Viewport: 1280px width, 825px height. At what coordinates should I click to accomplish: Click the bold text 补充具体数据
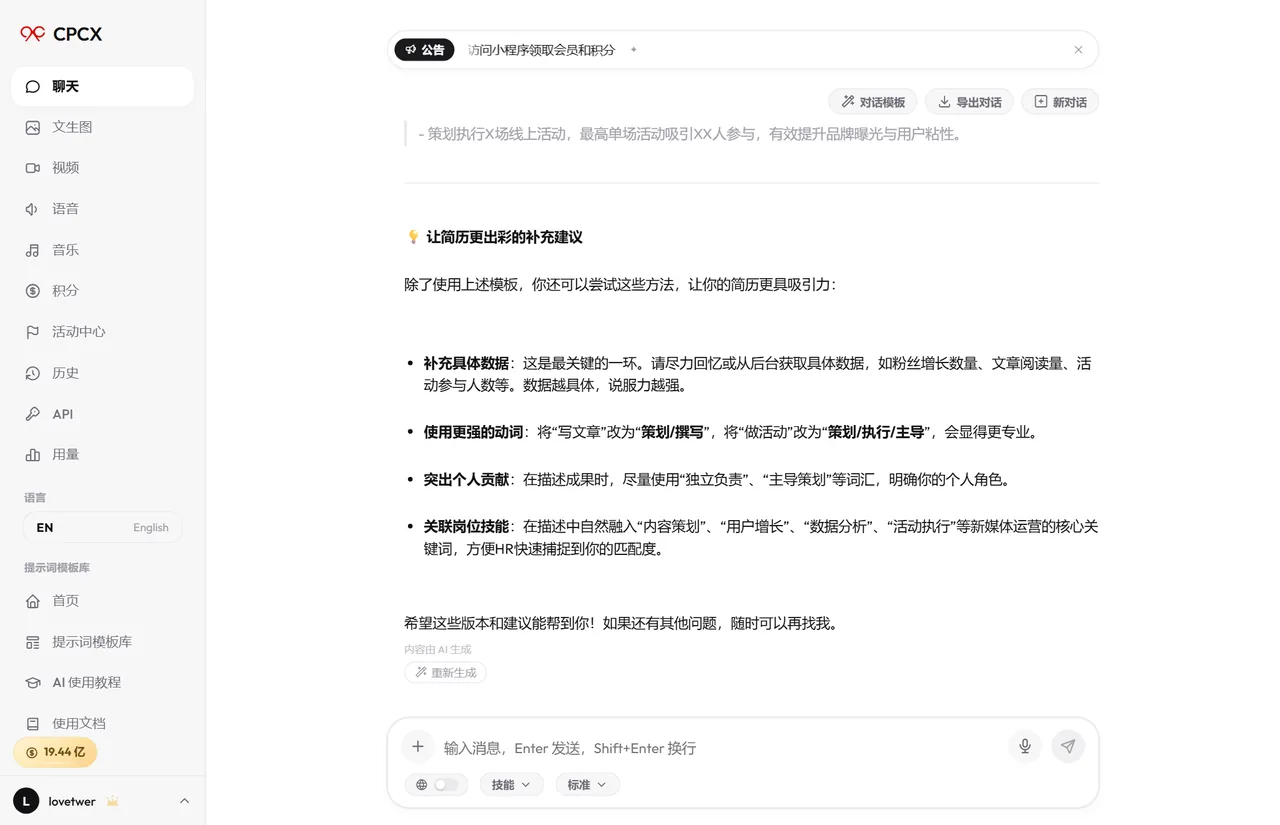(x=466, y=363)
